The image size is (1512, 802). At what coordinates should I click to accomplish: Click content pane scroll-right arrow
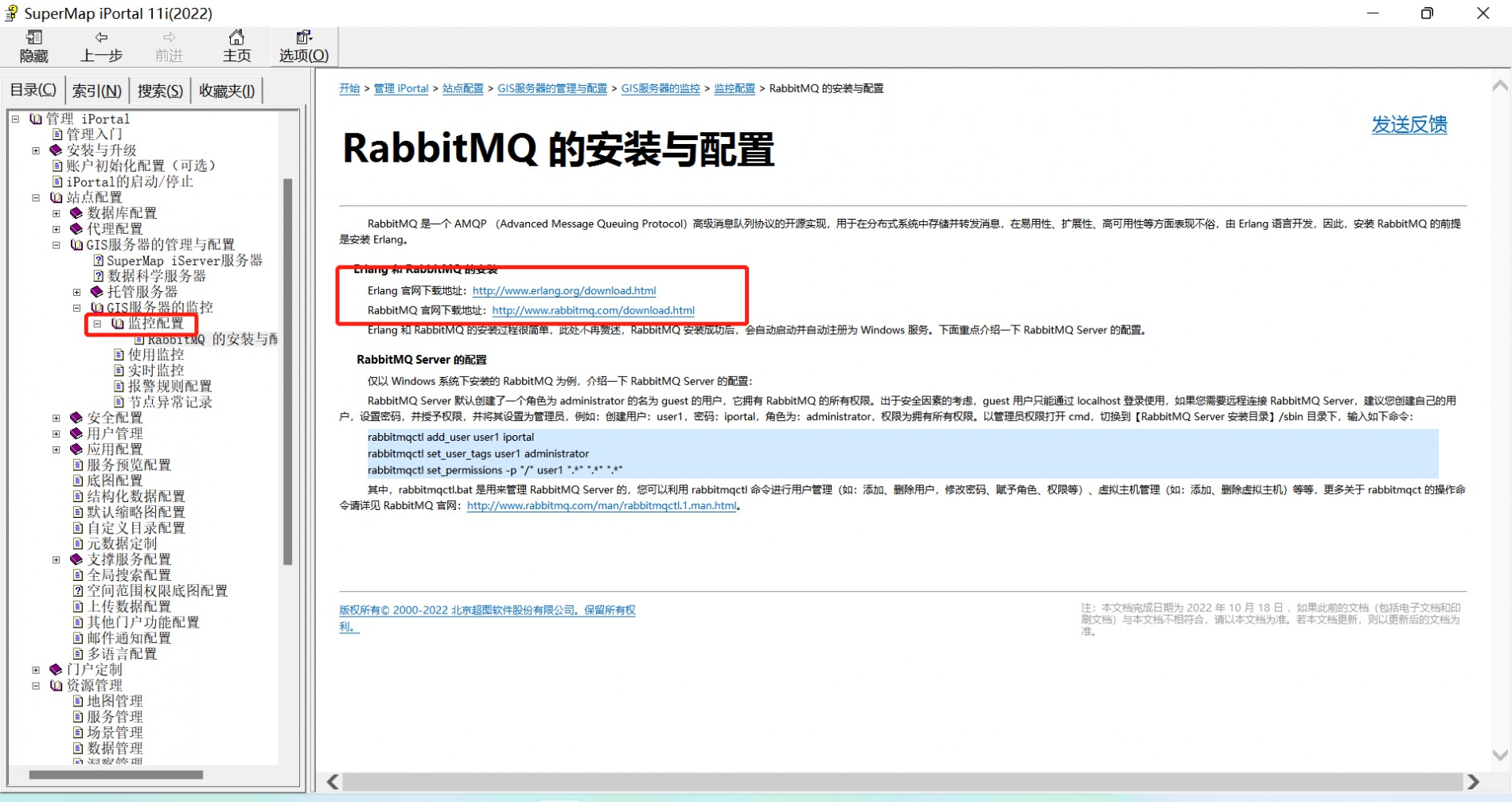coord(1474,782)
